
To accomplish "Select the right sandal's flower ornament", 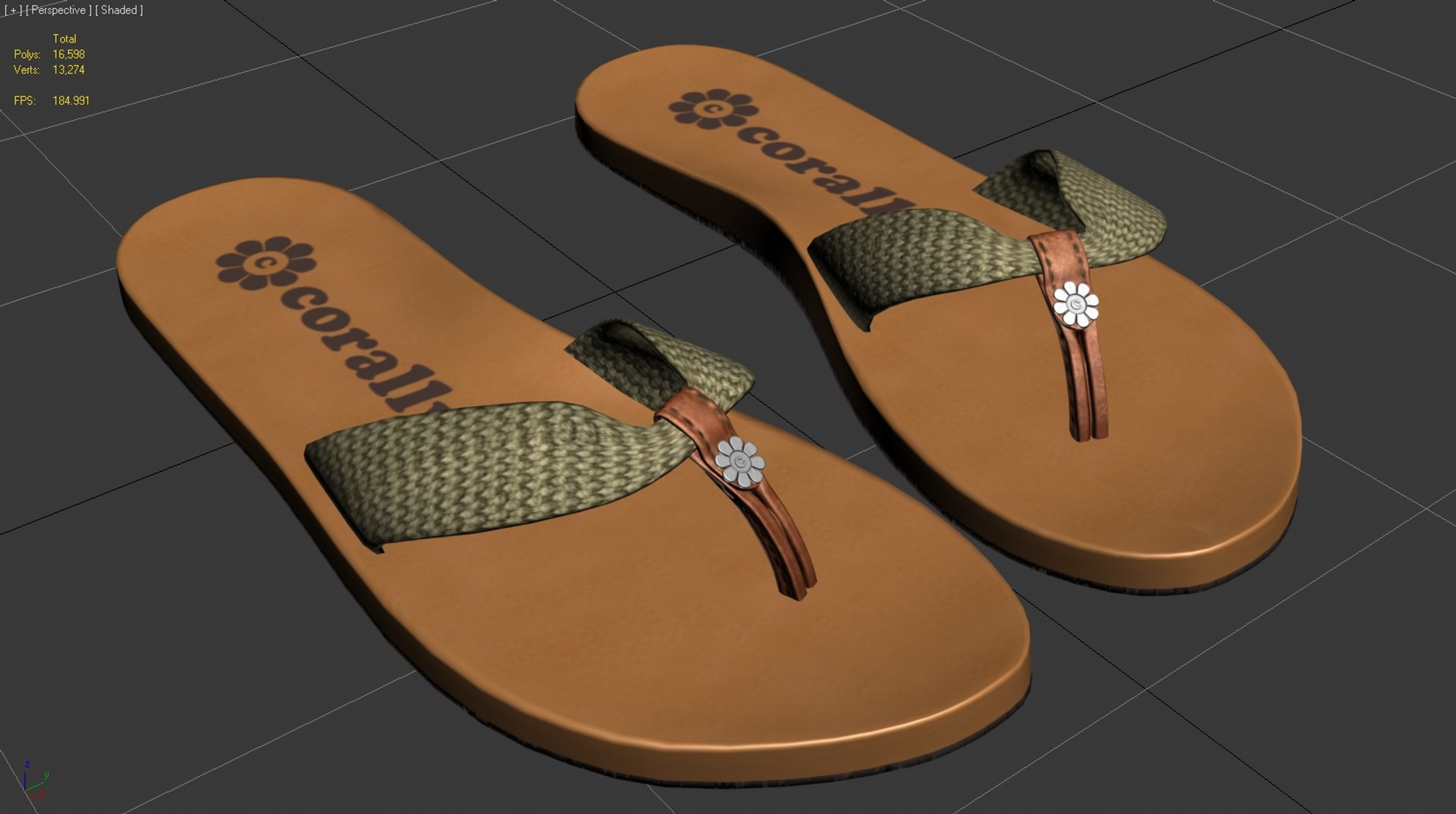I will click(1076, 303).
